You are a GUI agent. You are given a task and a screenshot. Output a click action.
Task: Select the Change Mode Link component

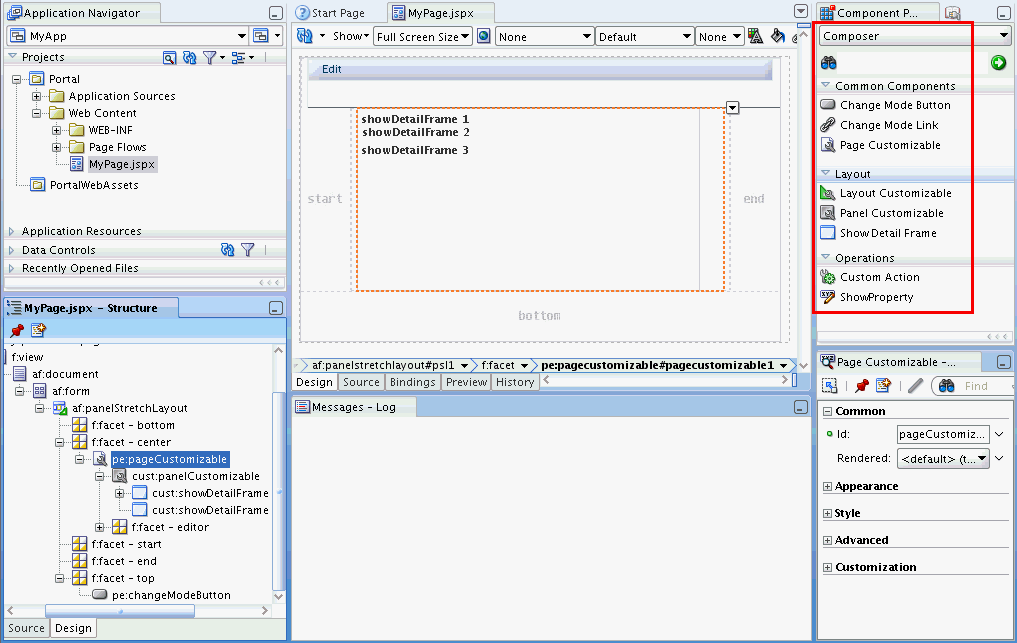[x=879, y=125]
